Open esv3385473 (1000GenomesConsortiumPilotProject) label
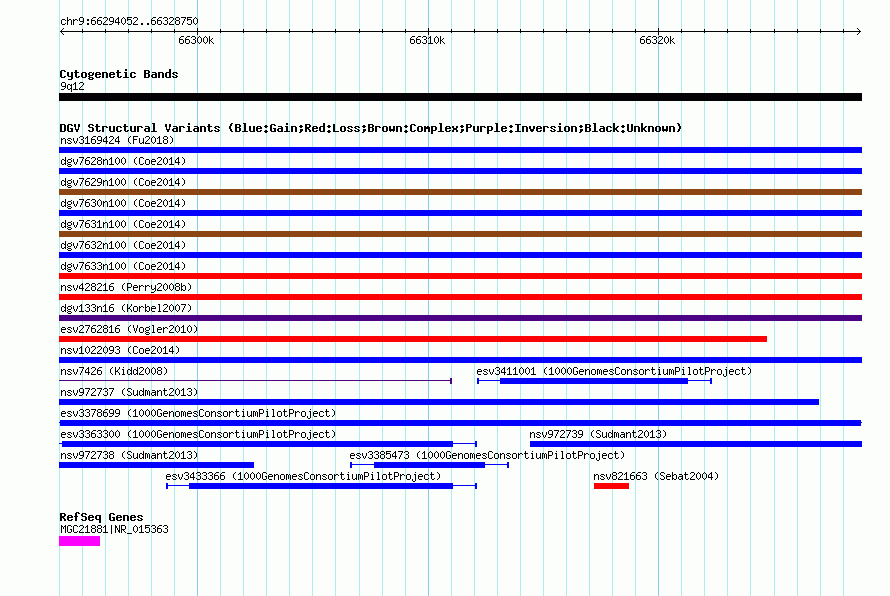This screenshot has height=596, width=890. (487, 455)
